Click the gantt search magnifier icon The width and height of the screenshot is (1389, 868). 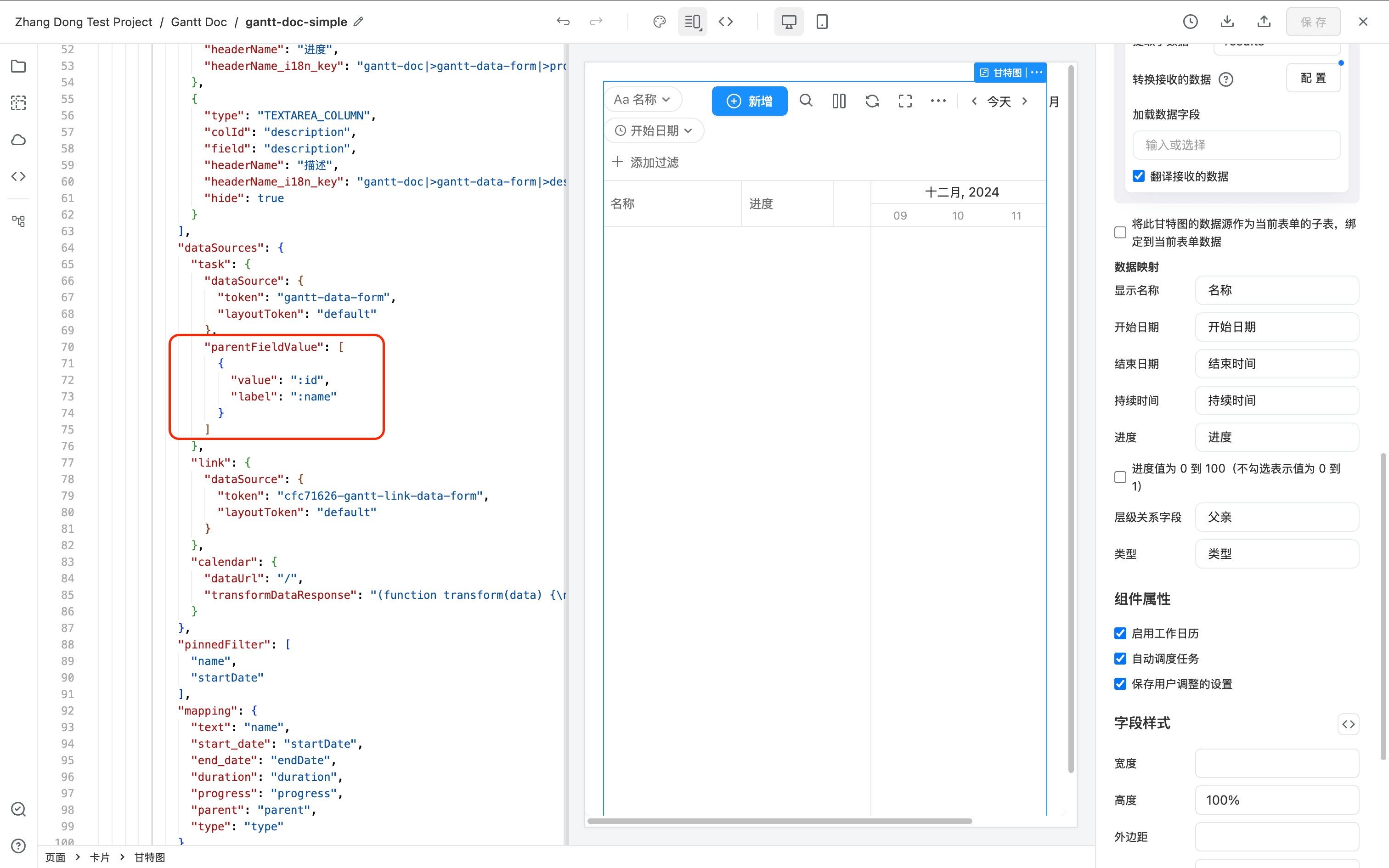pos(806,101)
